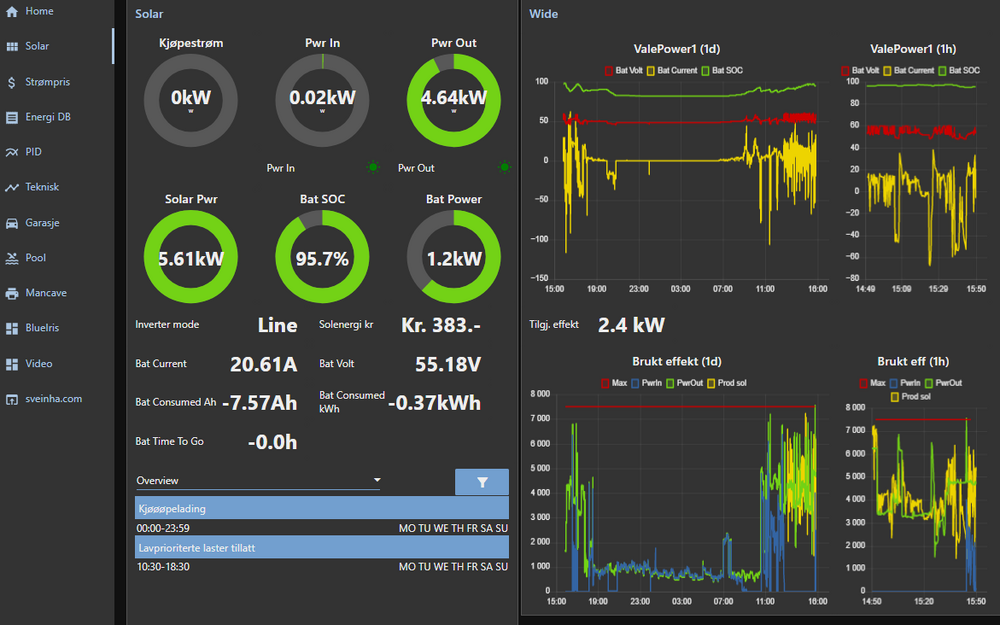Click the Video grid icon

[x=12, y=364]
